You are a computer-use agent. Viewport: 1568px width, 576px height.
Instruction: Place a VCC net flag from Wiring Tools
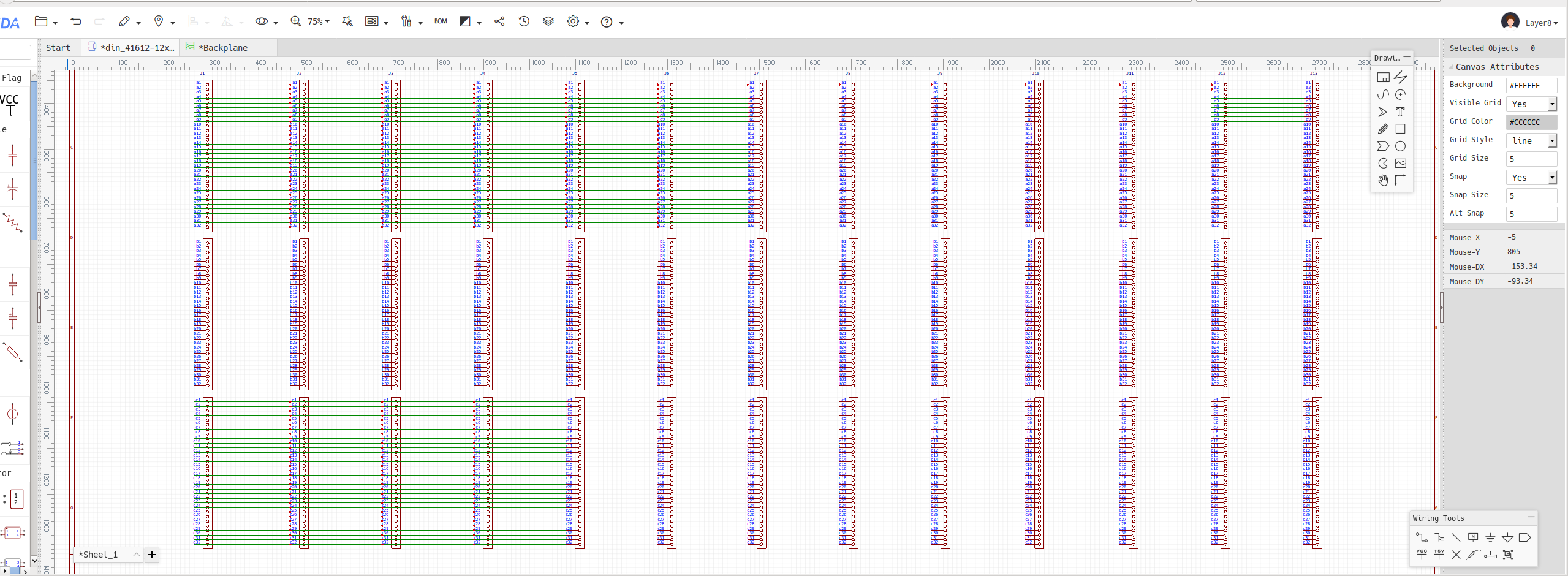click(x=1422, y=555)
